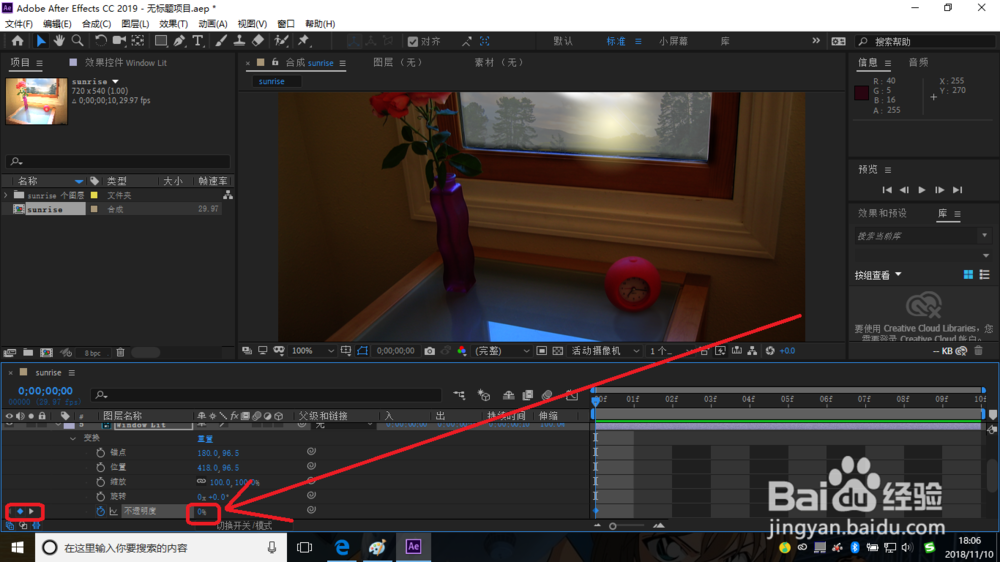This screenshot has height=562, width=1000.
Task: Create a new folder in project panel
Action: 28,352
